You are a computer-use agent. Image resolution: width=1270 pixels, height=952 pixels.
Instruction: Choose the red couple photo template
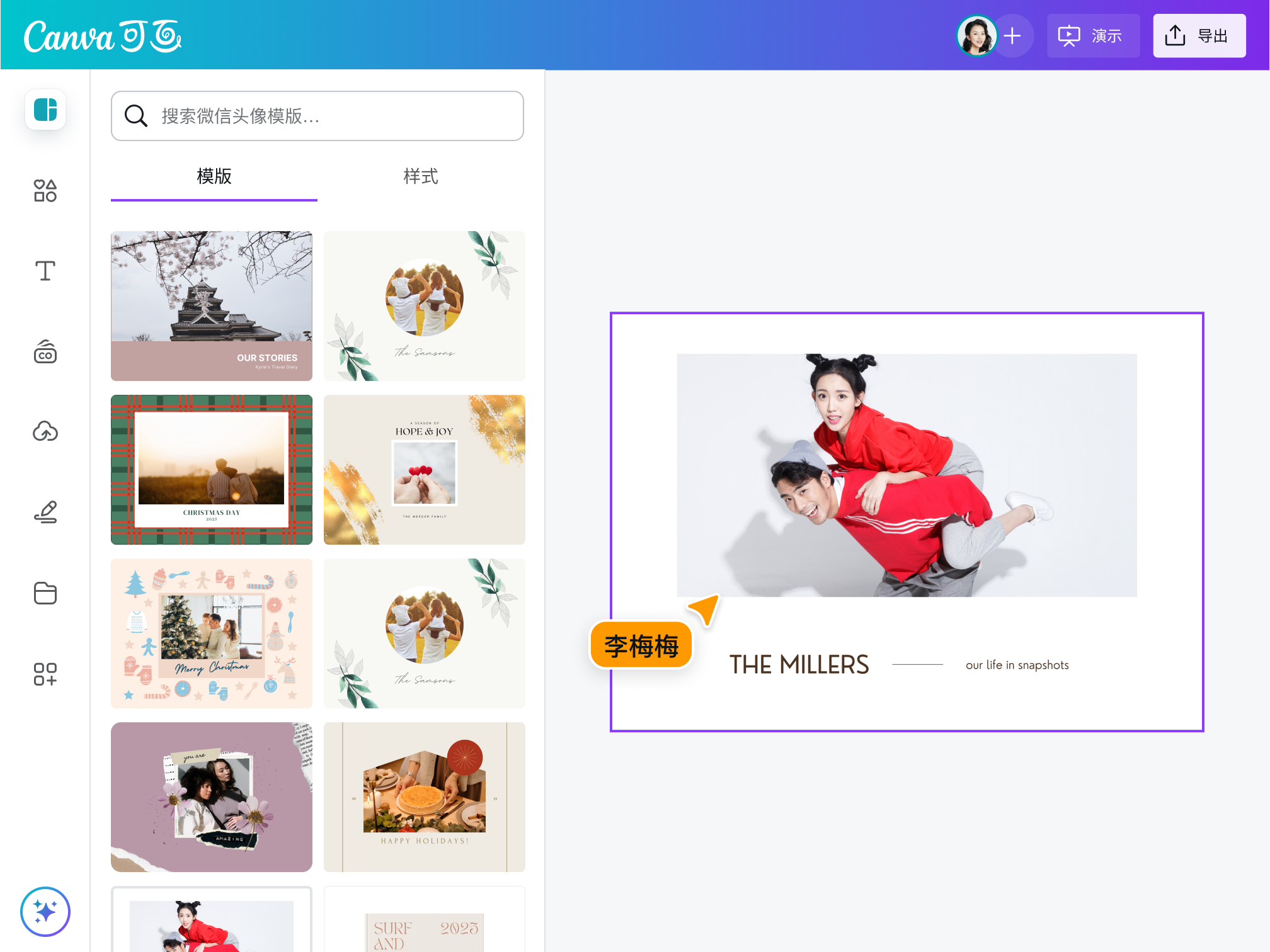pos(212,919)
